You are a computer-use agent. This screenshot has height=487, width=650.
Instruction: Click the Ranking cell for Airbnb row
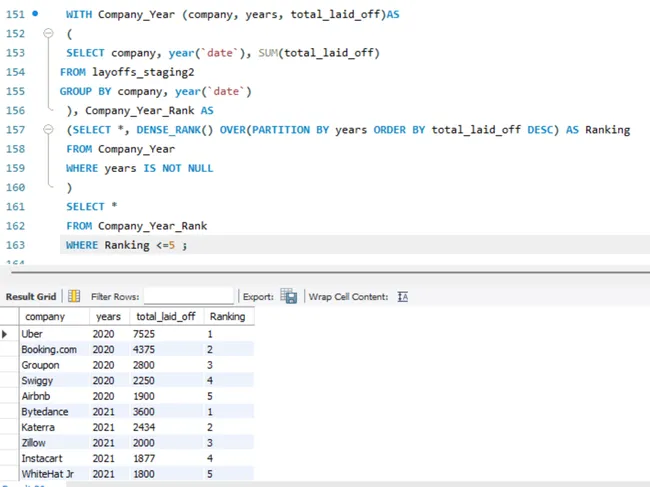click(x=229, y=396)
